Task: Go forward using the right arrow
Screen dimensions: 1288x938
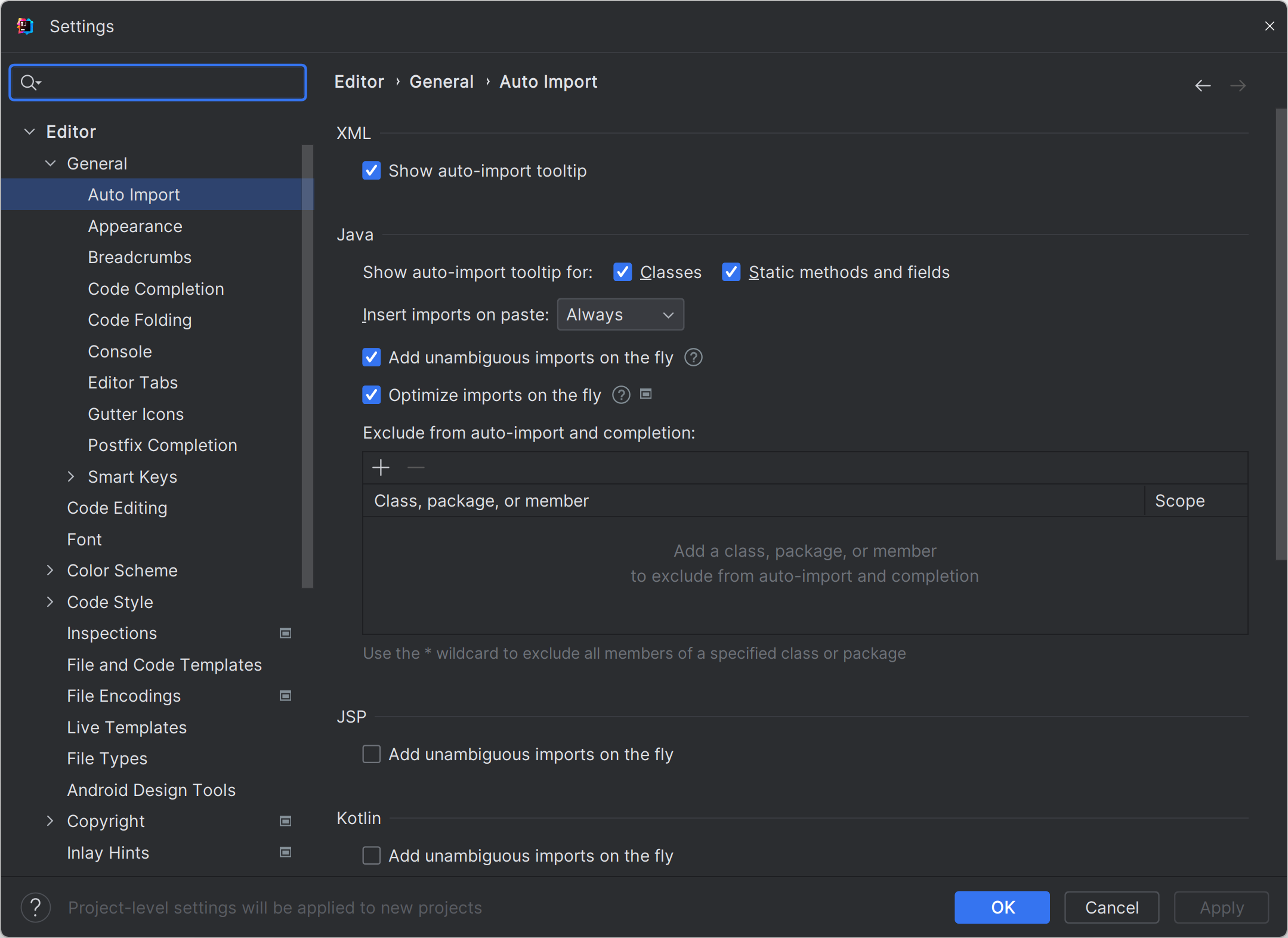Action: coord(1238,86)
